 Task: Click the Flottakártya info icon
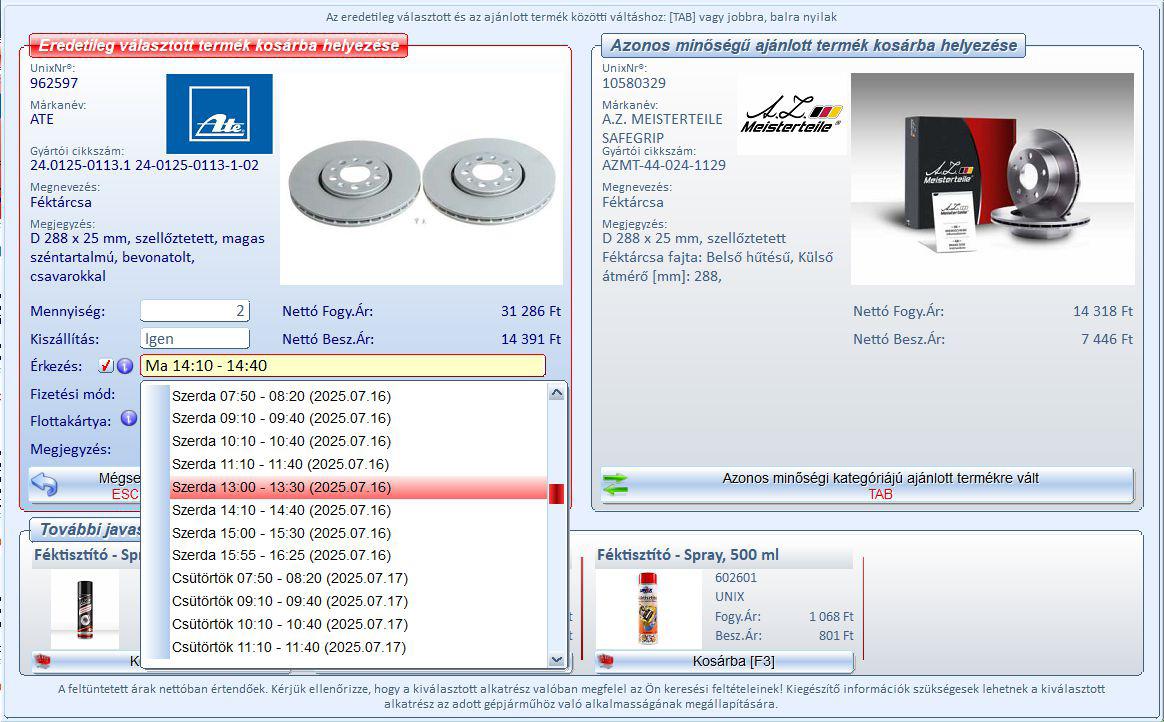pos(129,419)
